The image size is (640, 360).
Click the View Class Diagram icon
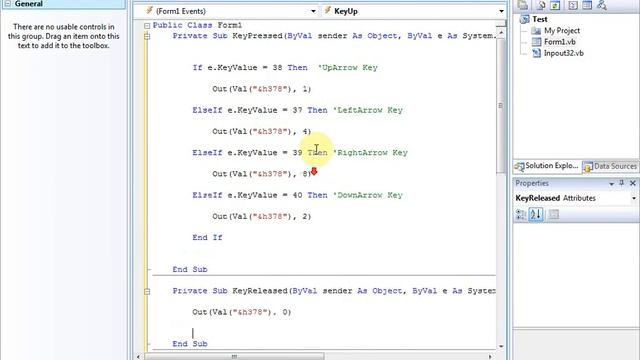click(602, 5)
